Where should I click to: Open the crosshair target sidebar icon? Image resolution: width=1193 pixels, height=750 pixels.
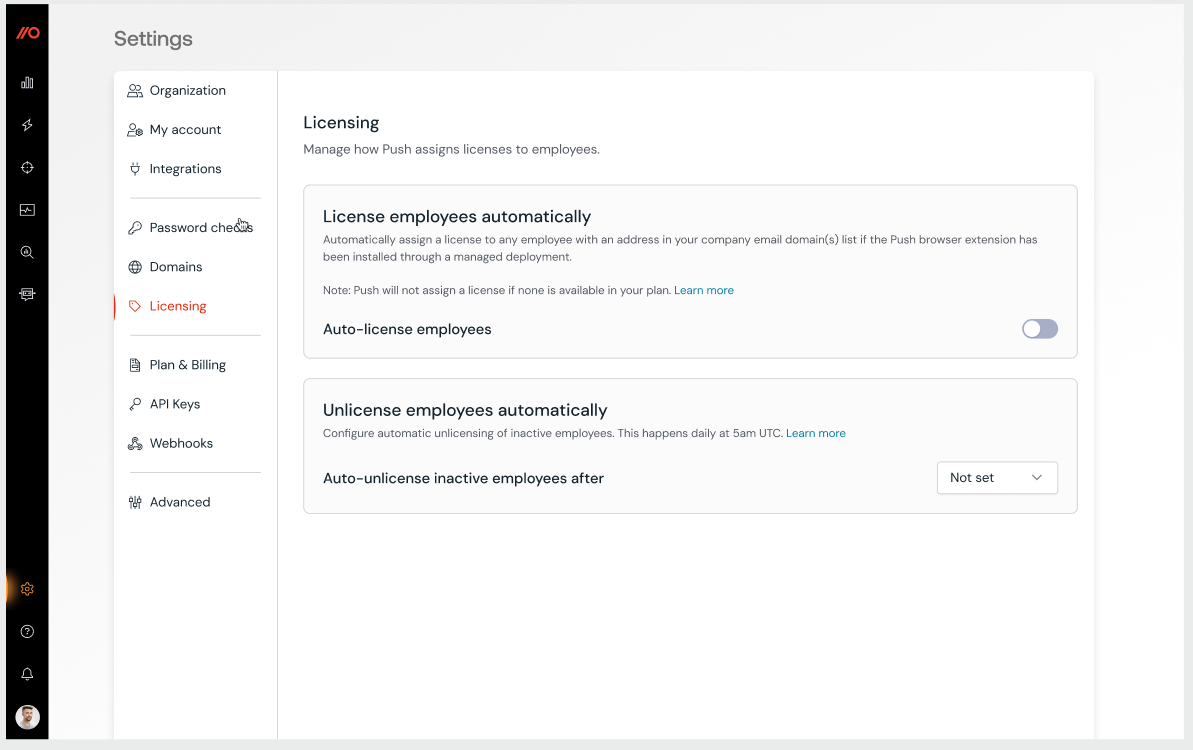(x=27, y=168)
